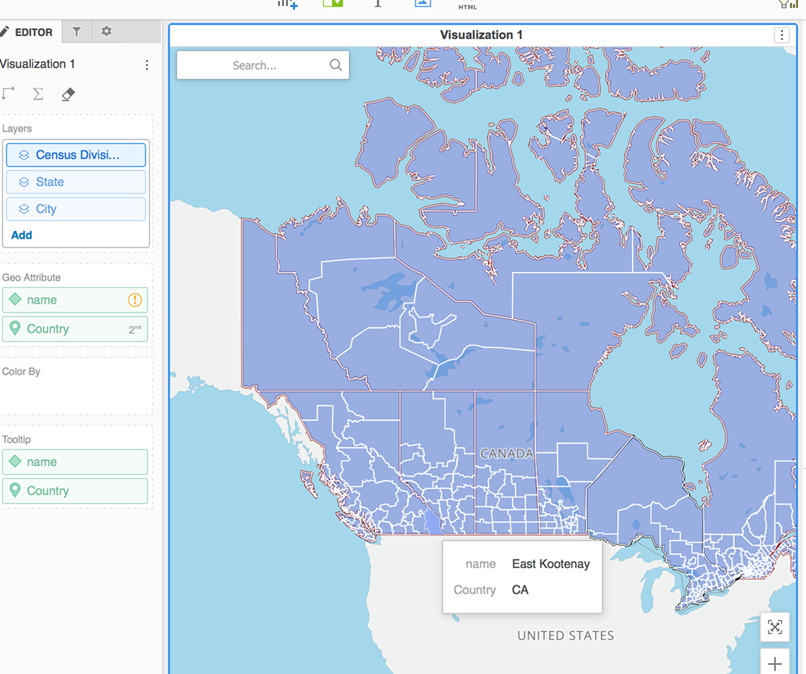Viewport: 806px width, 674px height.
Task: Select the City layer
Action: [x=76, y=209]
